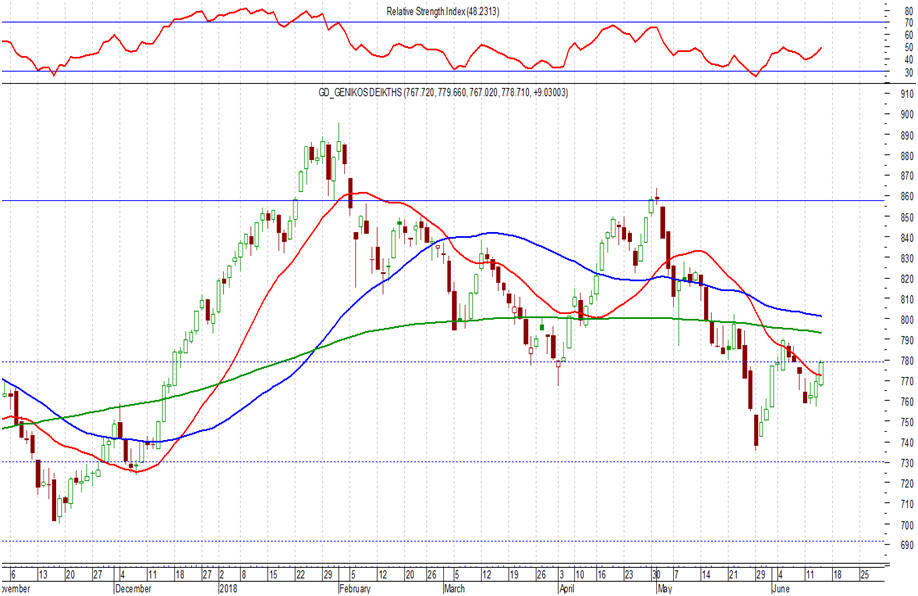Click the 850 price axis label
The height and width of the screenshot is (596, 918).
pos(907,217)
